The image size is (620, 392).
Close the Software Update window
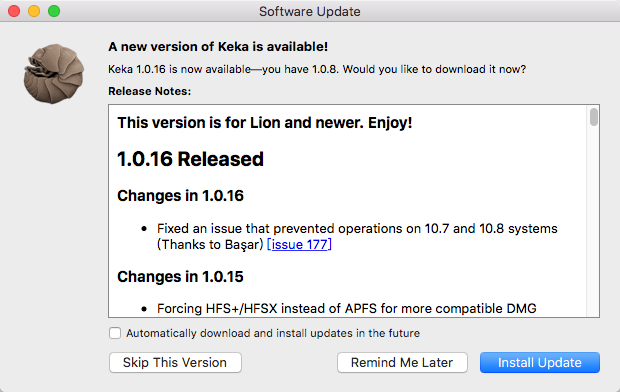14,11
